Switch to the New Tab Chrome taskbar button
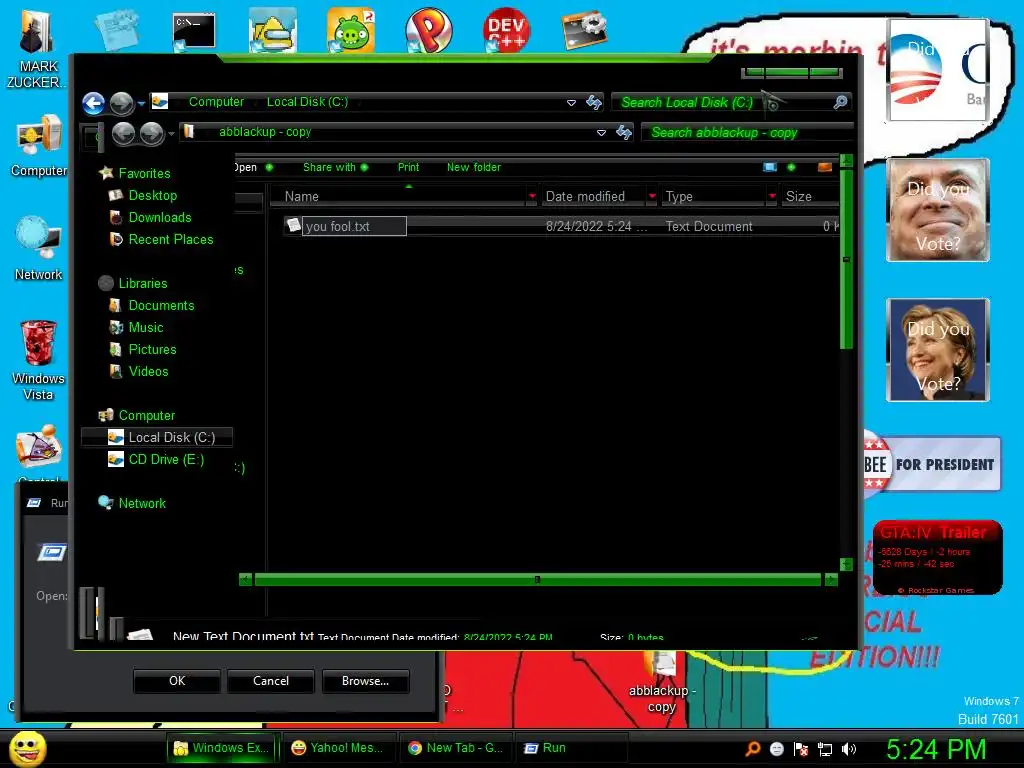Screen dimensions: 1024x768 (455, 748)
